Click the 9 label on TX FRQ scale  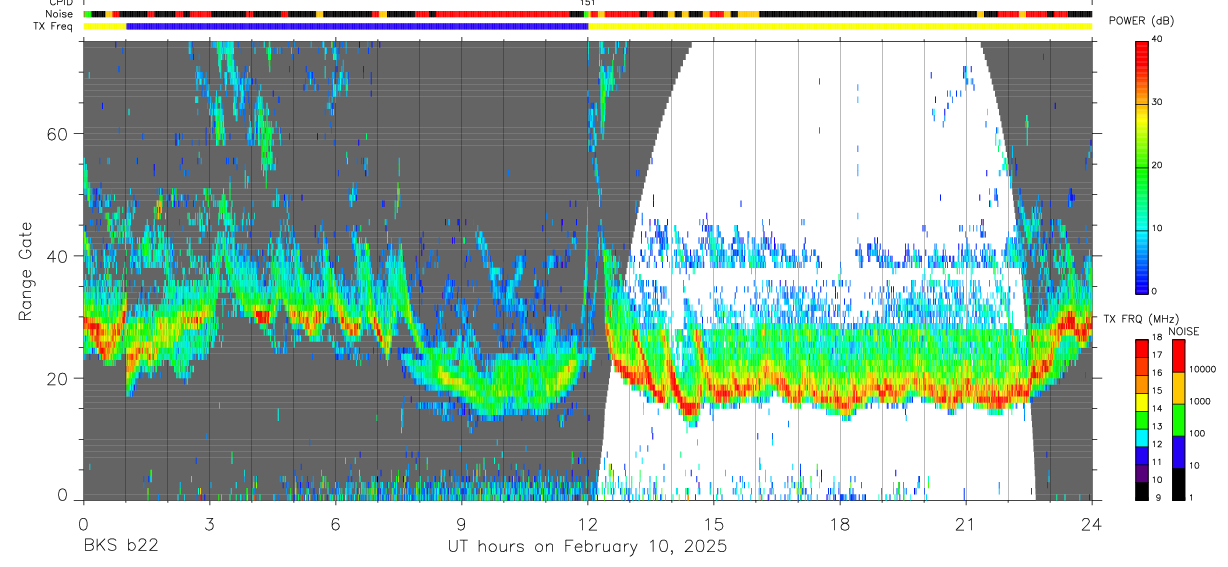(1158, 497)
